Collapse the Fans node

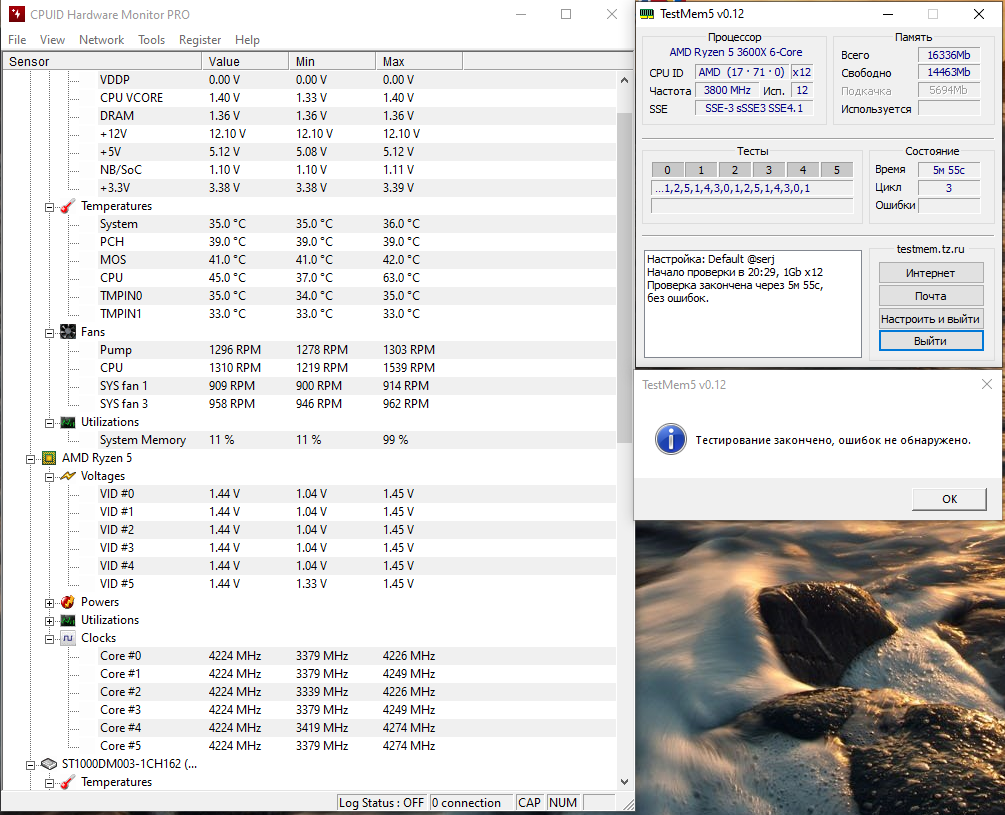click(x=49, y=333)
